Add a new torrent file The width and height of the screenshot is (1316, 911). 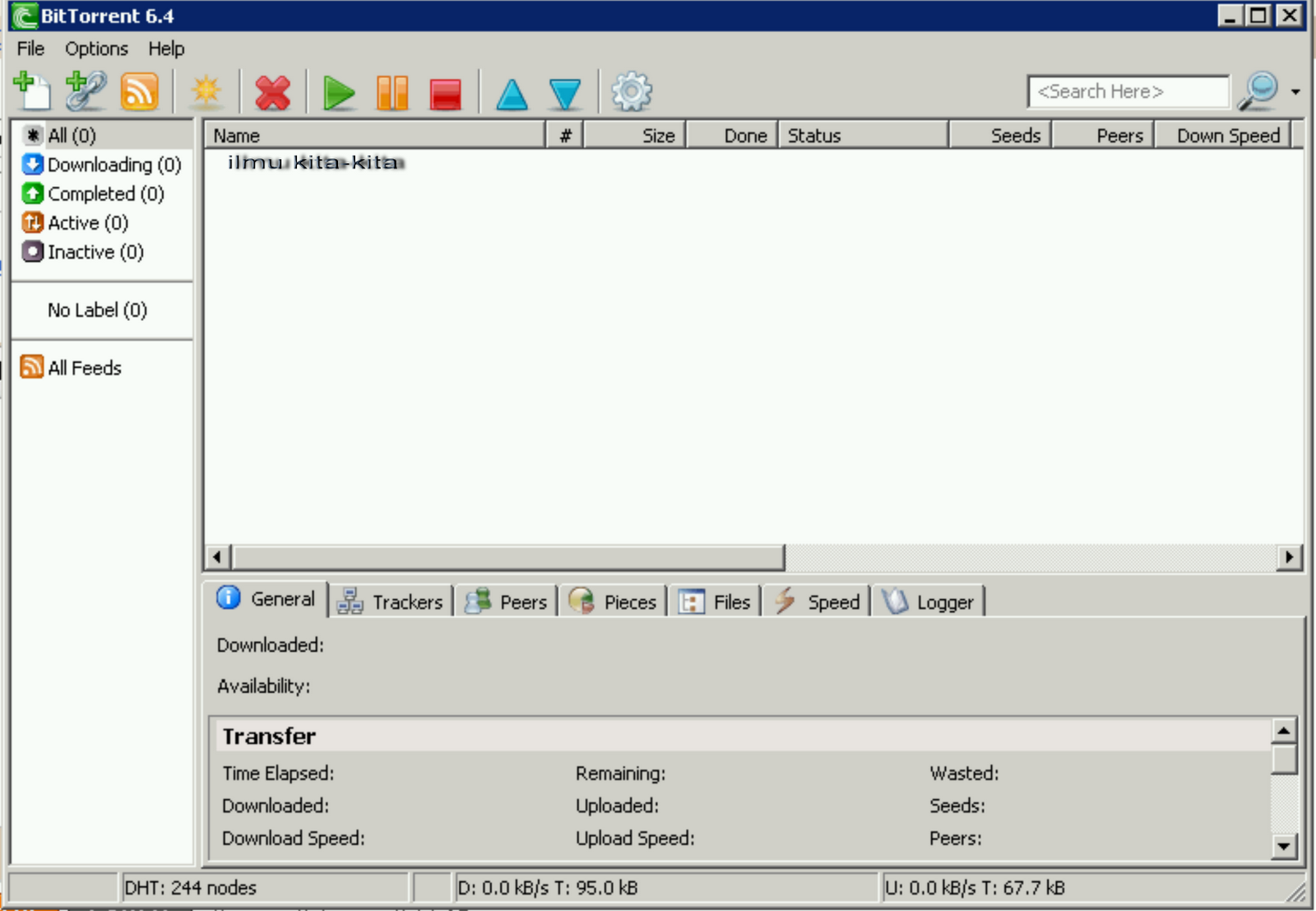(31, 91)
